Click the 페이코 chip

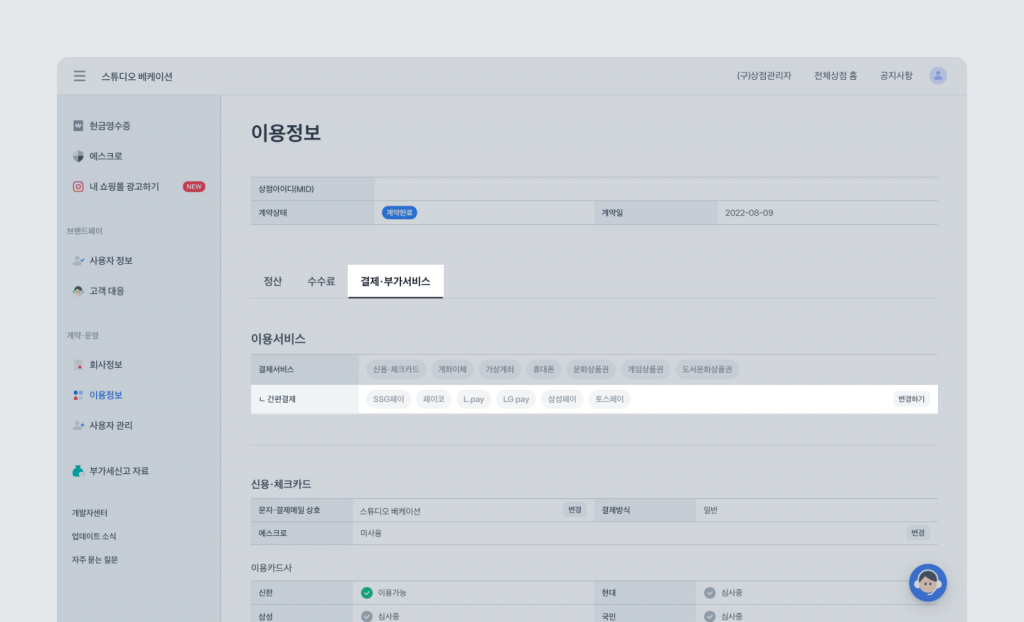(x=434, y=399)
